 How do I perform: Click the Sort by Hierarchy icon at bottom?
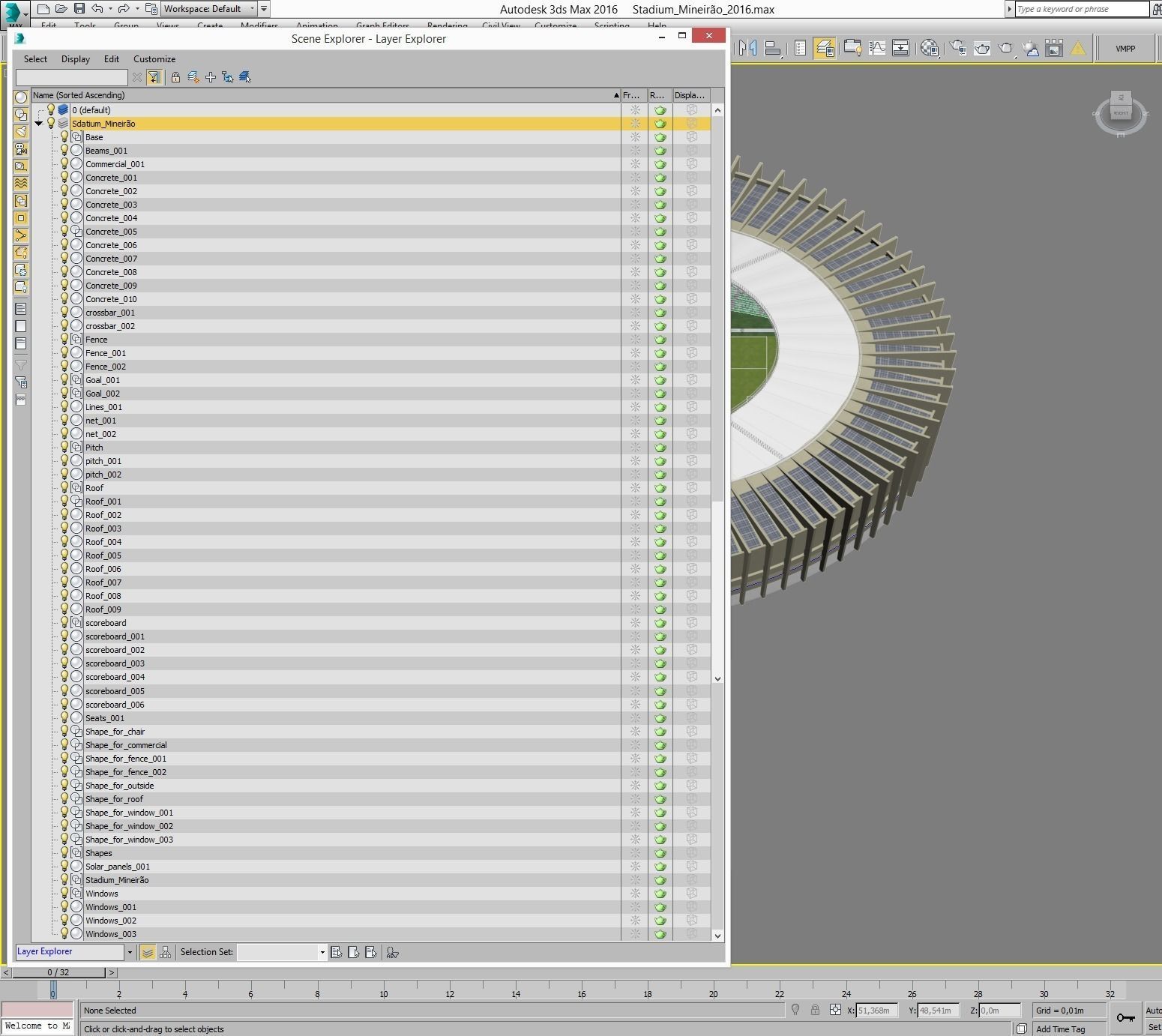165,952
